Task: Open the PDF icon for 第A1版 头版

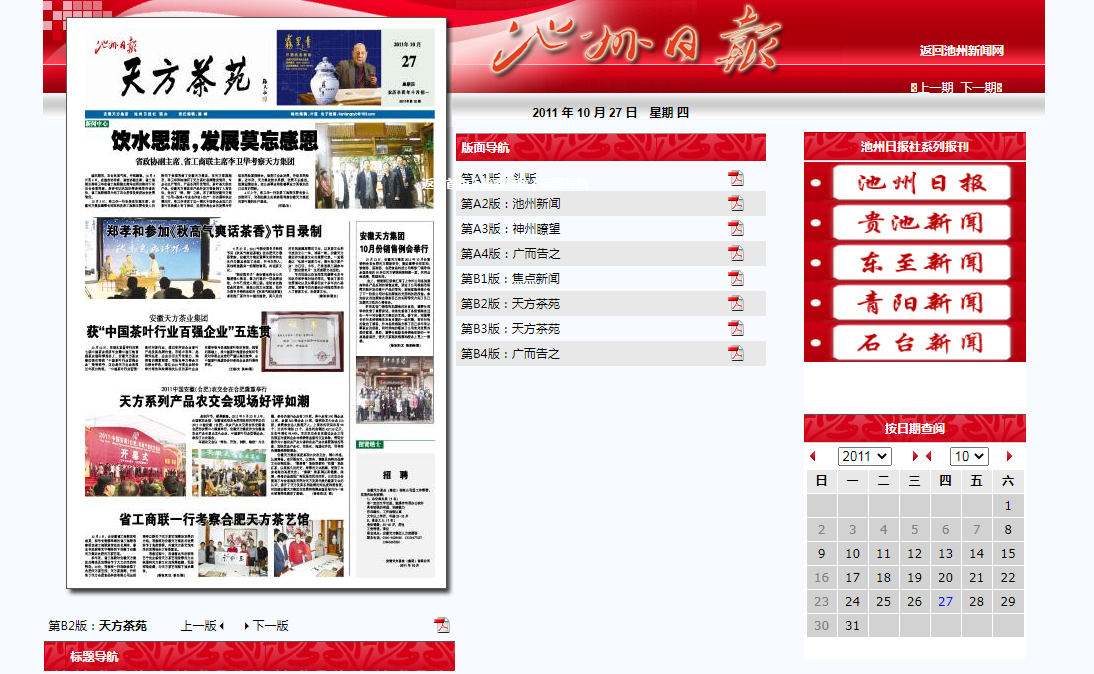Action: 736,179
